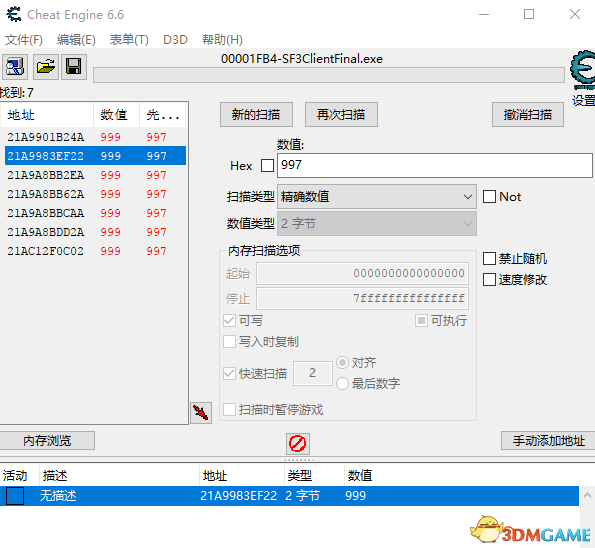Screen dimensions: 595x548
Task: Click the 再次扫描 button
Action: pos(341,114)
